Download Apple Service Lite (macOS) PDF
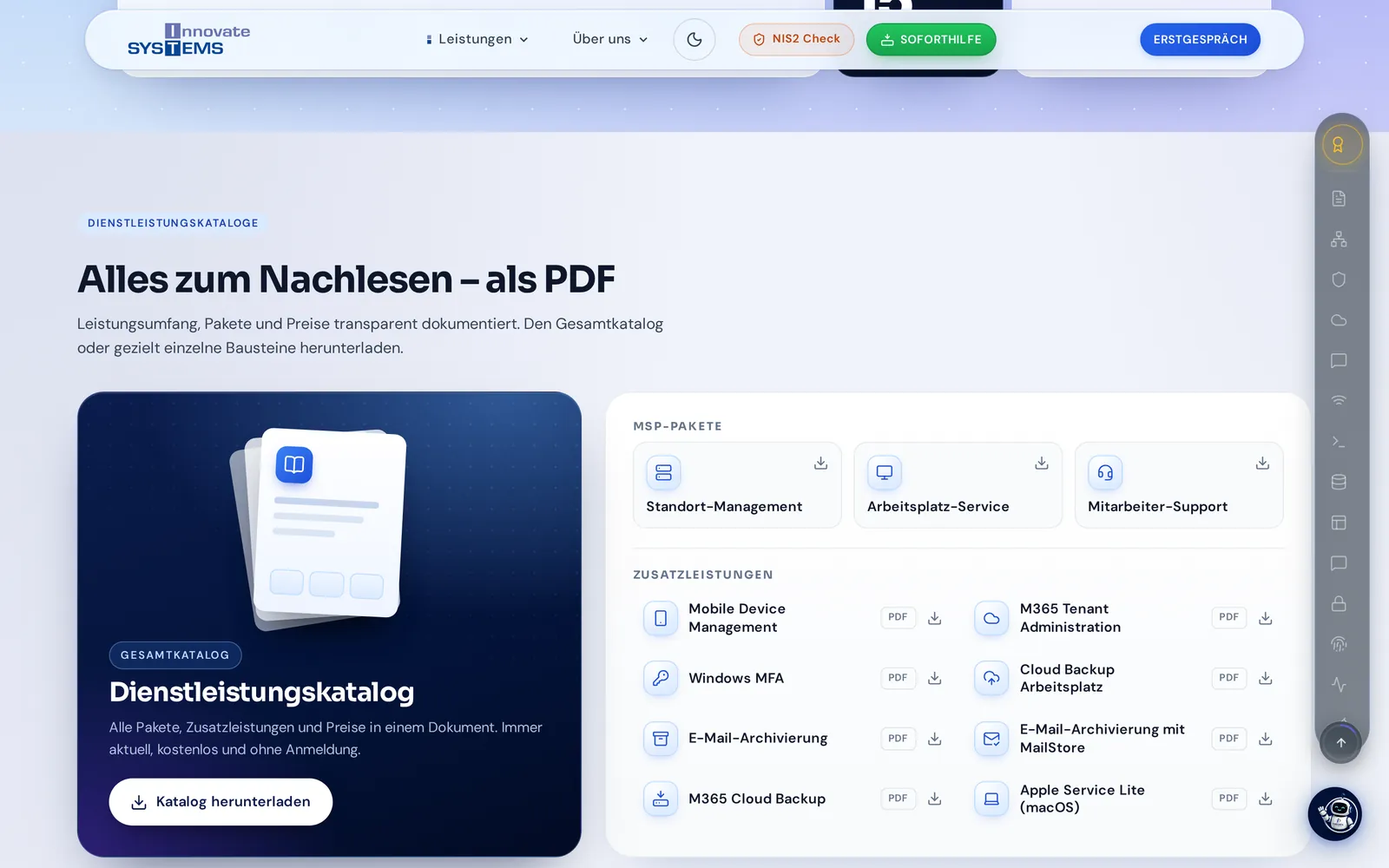 pyautogui.click(x=1266, y=799)
